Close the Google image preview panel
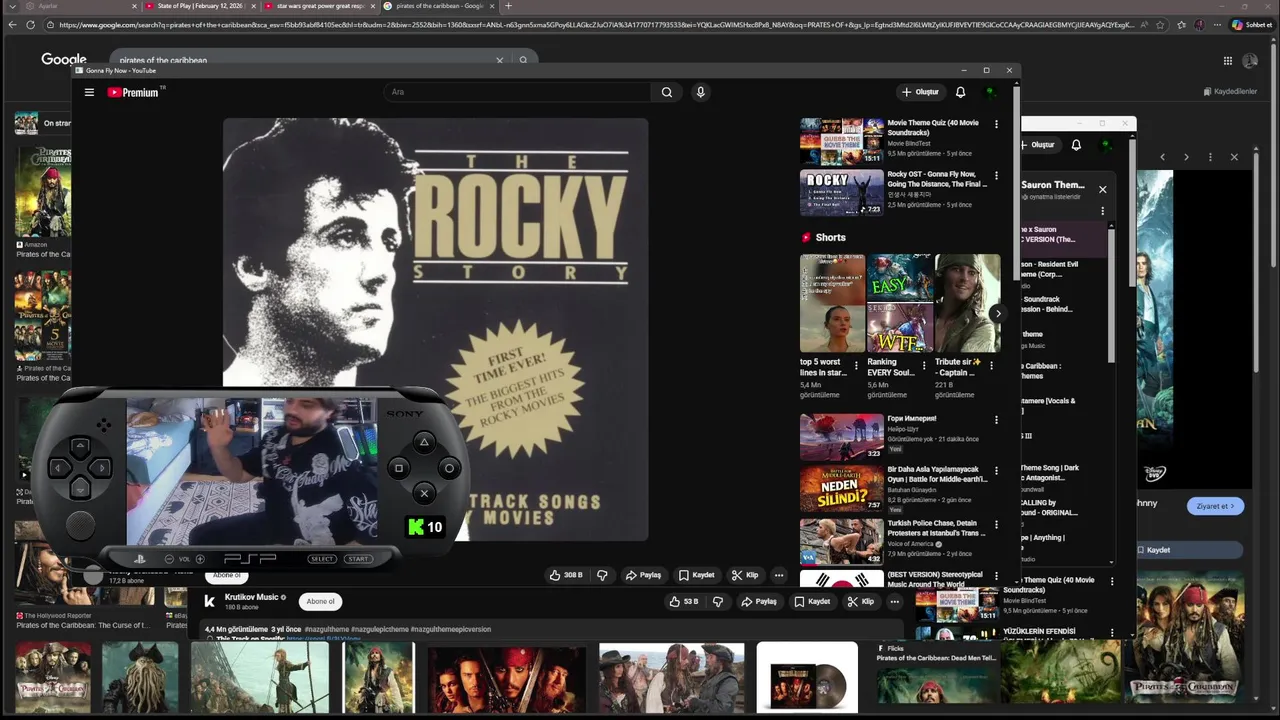 pos(1234,157)
